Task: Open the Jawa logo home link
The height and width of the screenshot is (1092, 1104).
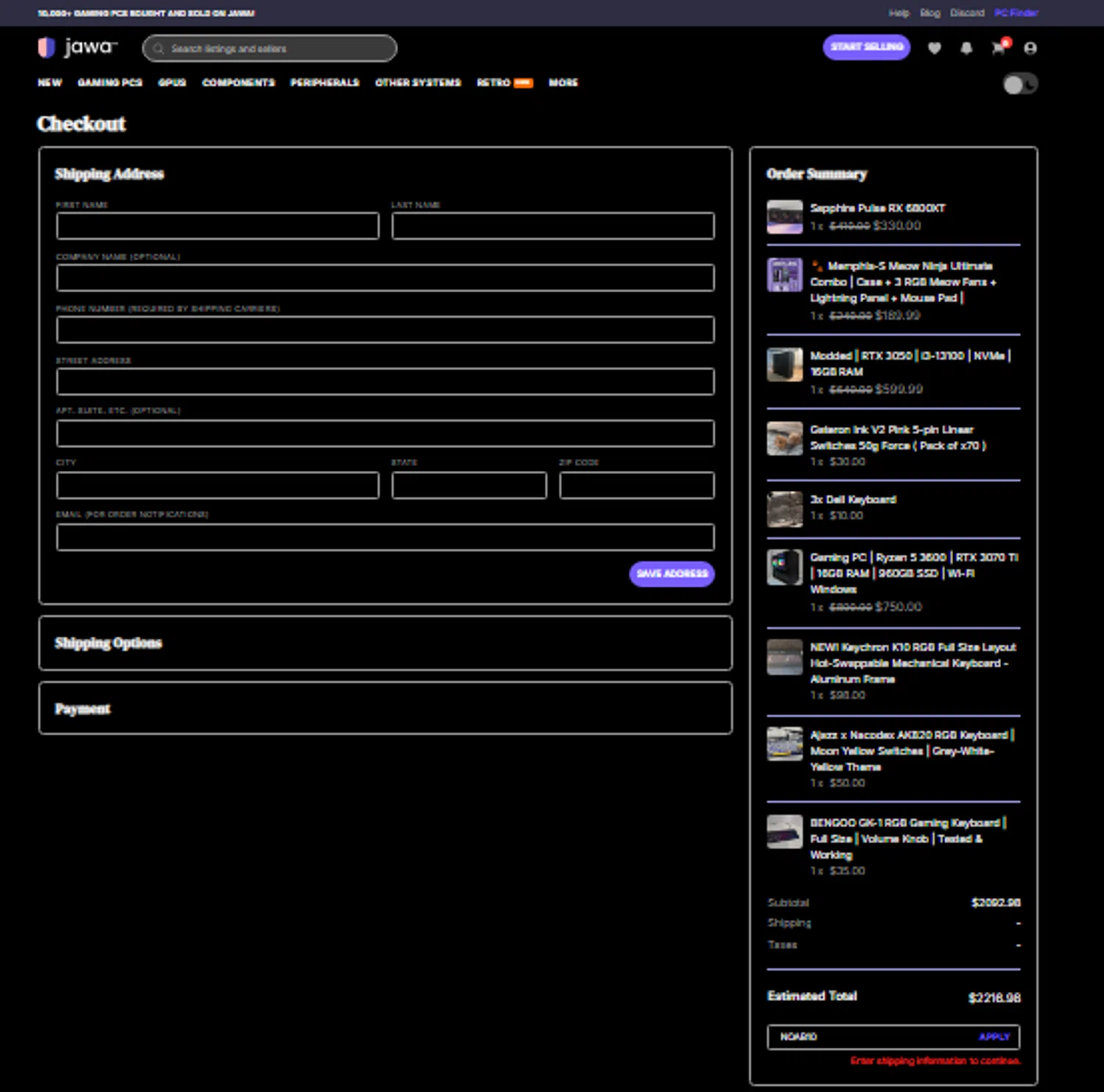Action: point(77,48)
